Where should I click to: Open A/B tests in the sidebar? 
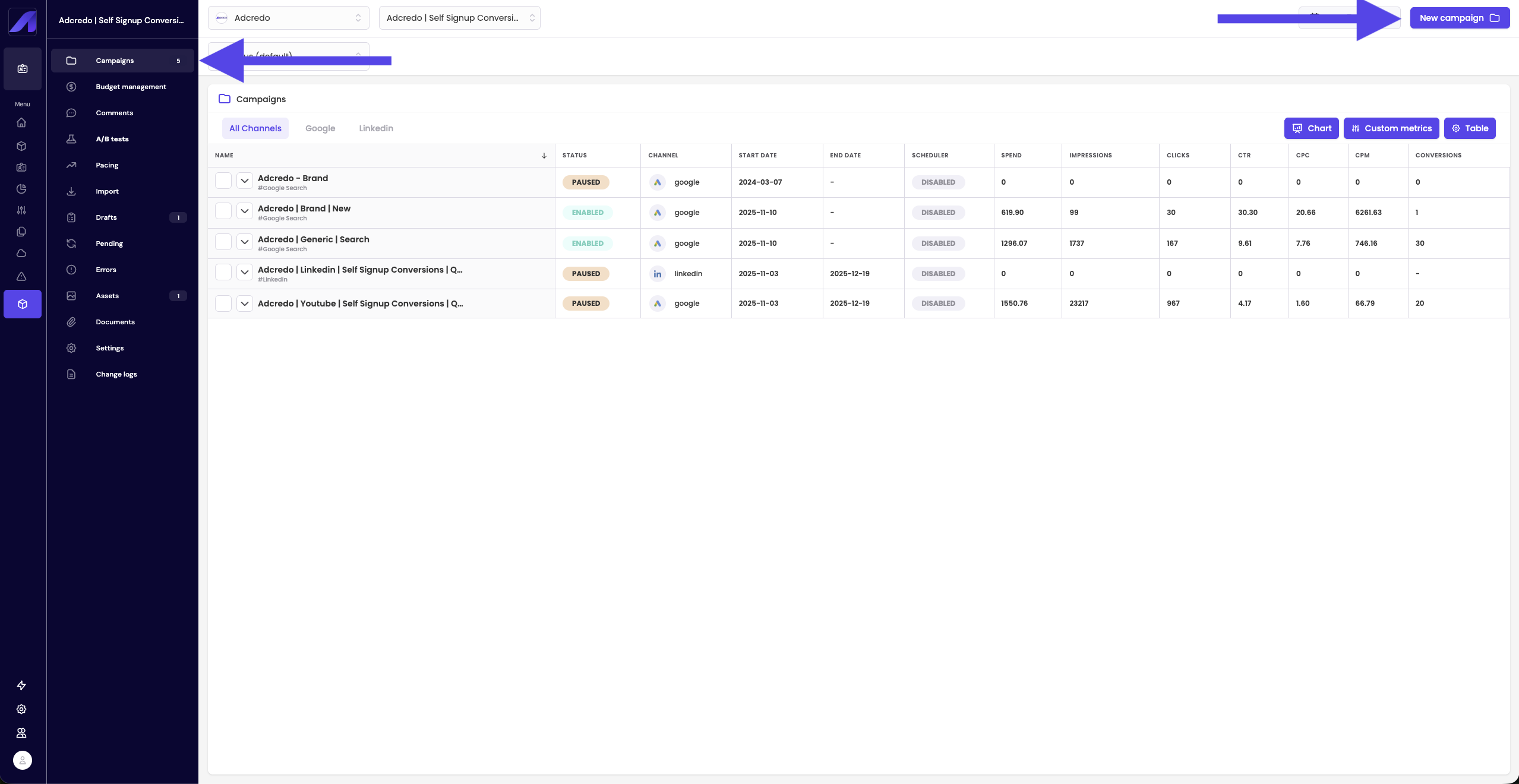point(112,139)
